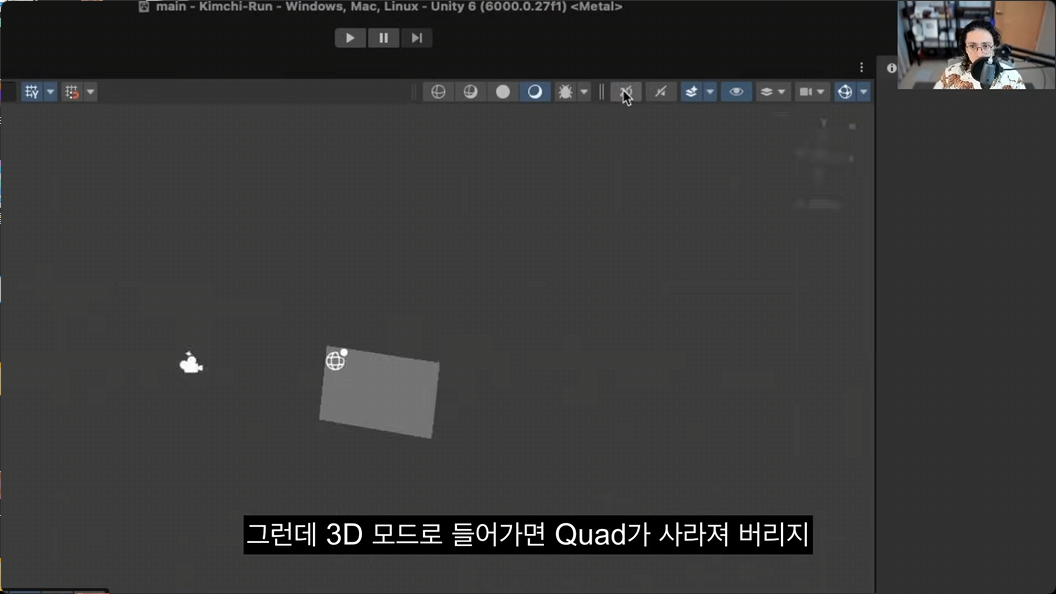This screenshot has width=1056, height=594.
Task: Select the camera gizmo in scene view
Action: 191,363
